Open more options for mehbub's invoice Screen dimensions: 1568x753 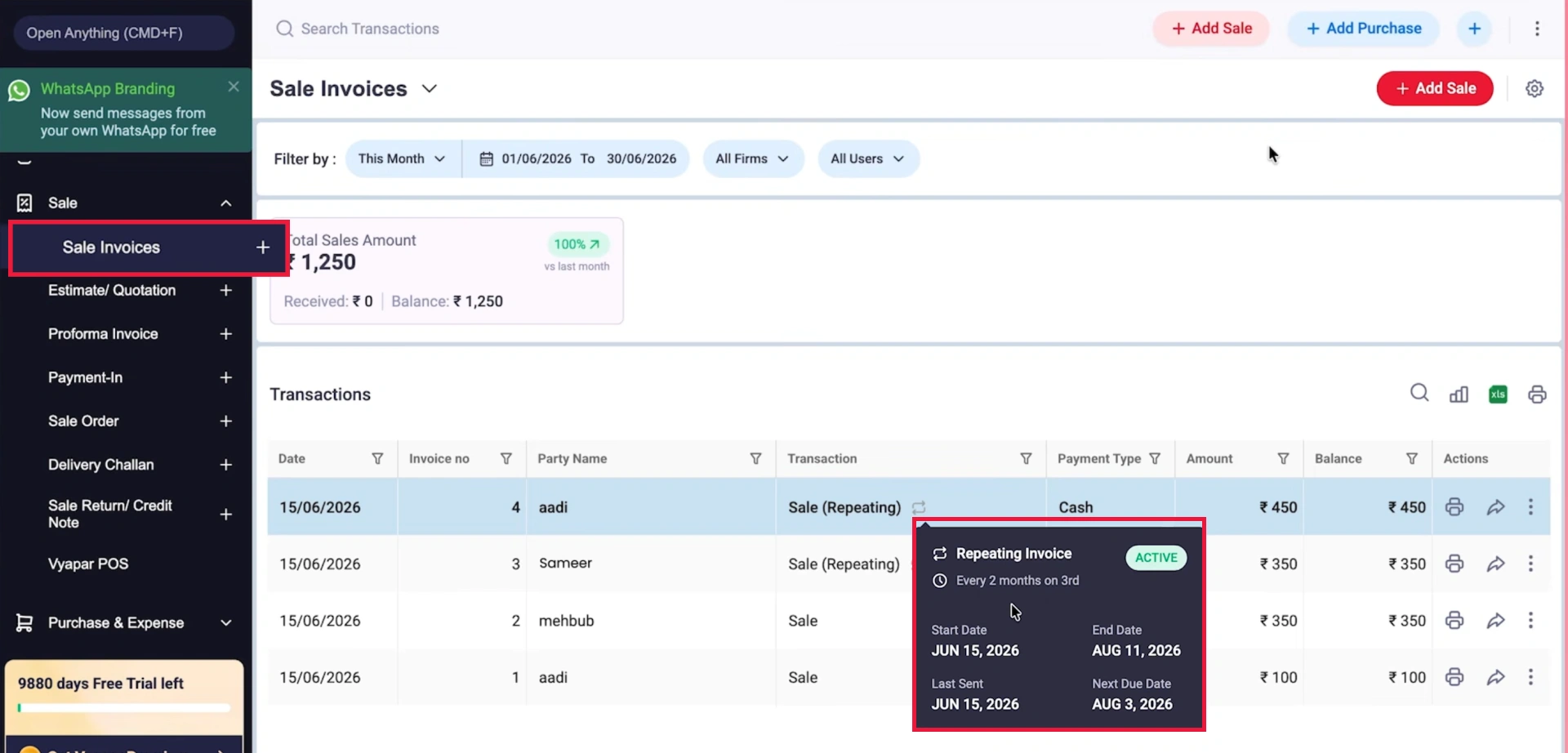click(x=1530, y=620)
